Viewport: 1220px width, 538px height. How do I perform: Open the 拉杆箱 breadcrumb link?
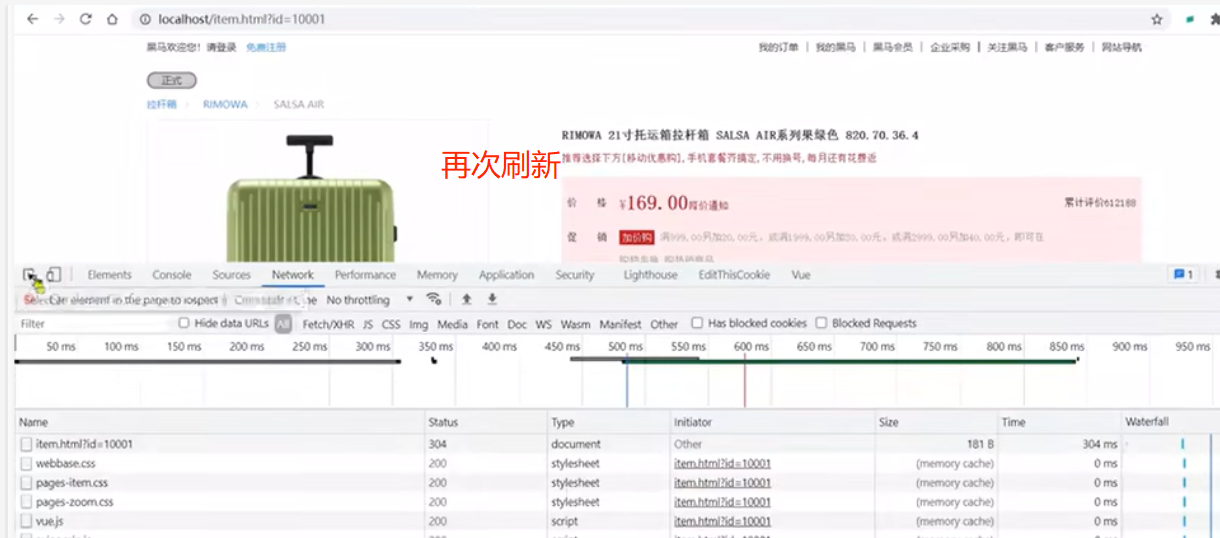(161, 104)
